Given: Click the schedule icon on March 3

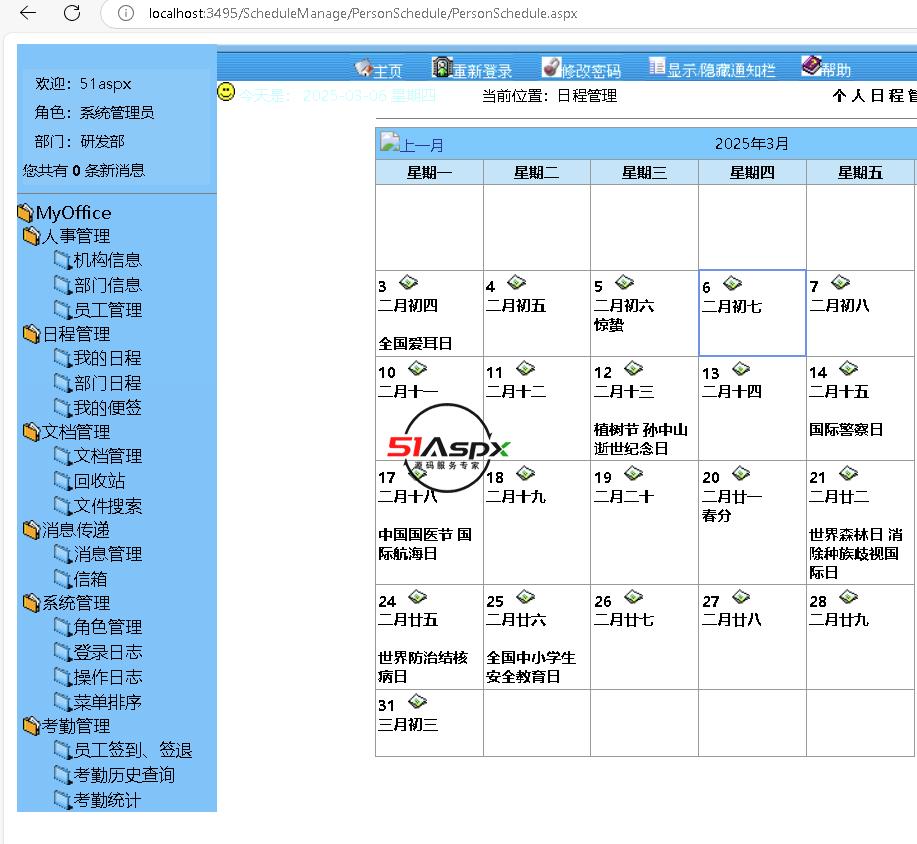Looking at the screenshot, I should 408,283.
